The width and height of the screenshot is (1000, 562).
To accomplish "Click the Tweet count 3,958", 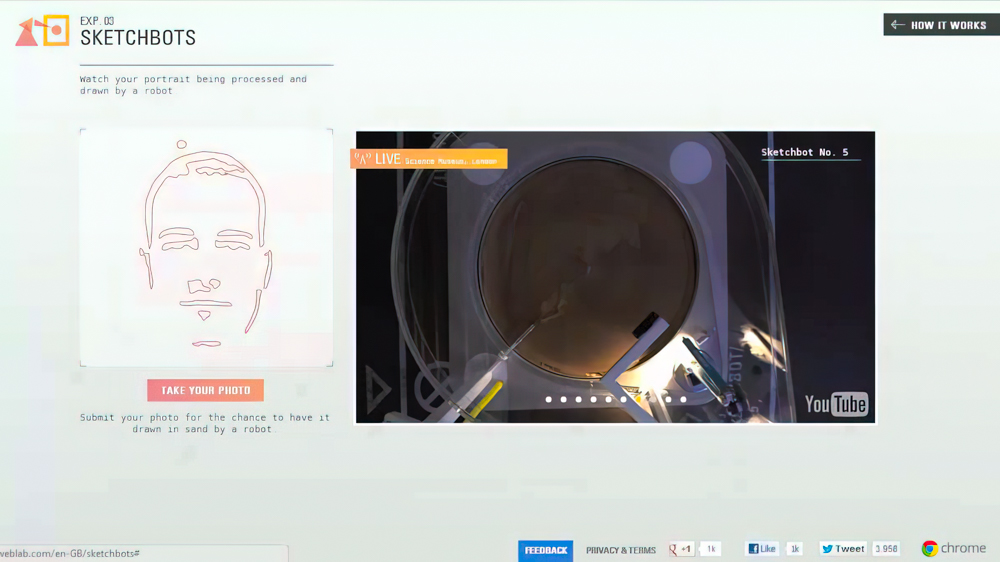I will click(x=886, y=549).
